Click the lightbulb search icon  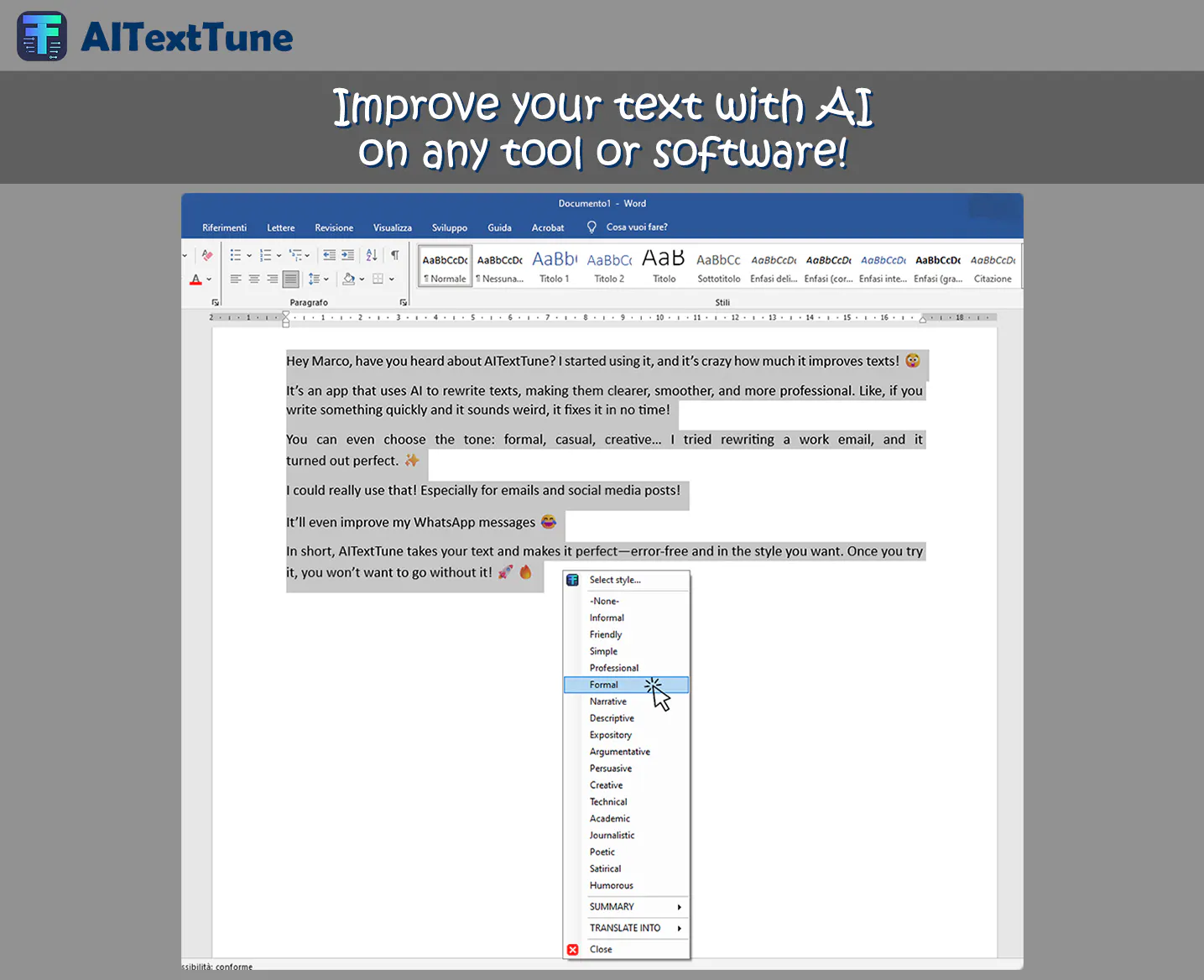(x=592, y=227)
